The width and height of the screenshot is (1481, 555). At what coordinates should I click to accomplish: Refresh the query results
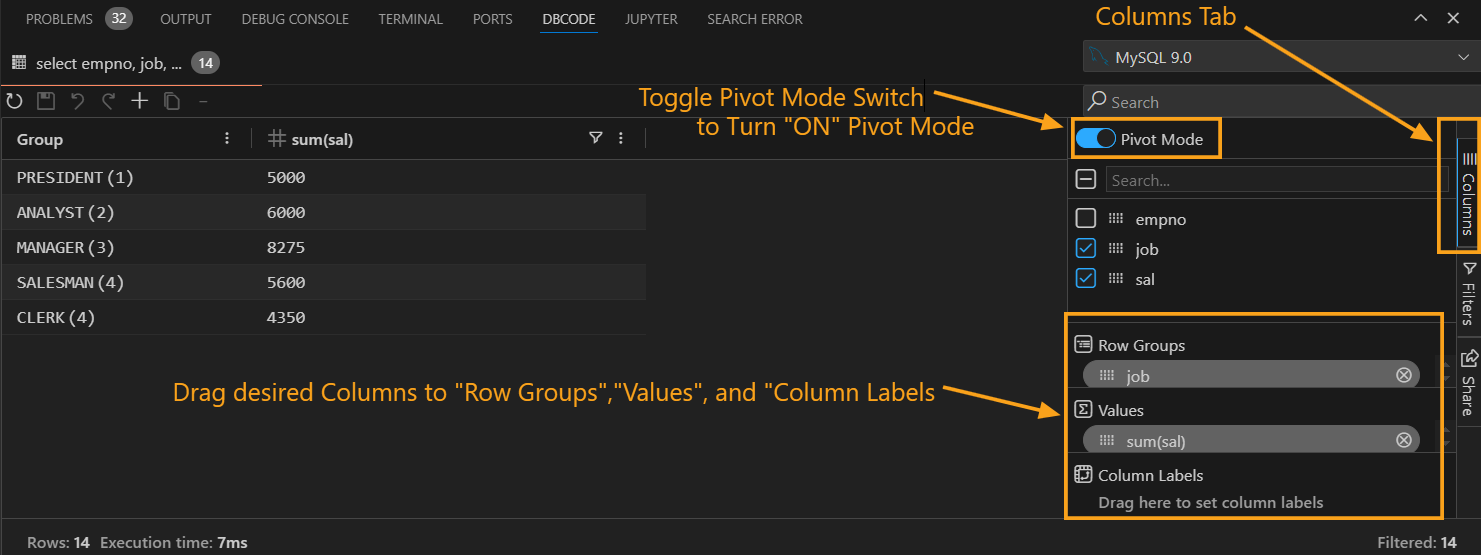tap(14, 100)
